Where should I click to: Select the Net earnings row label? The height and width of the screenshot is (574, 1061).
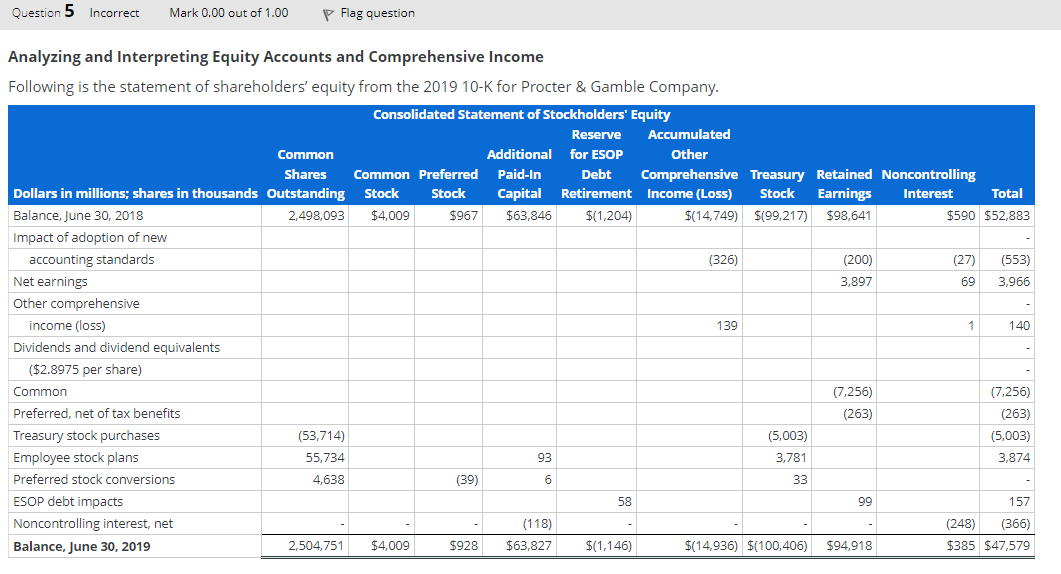tap(50, 282)
